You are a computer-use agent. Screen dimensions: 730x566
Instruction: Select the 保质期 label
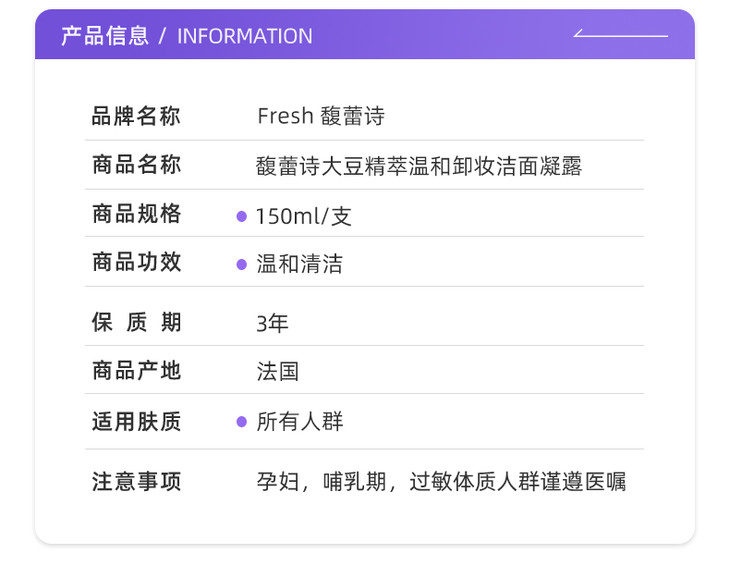pos(136,322)
